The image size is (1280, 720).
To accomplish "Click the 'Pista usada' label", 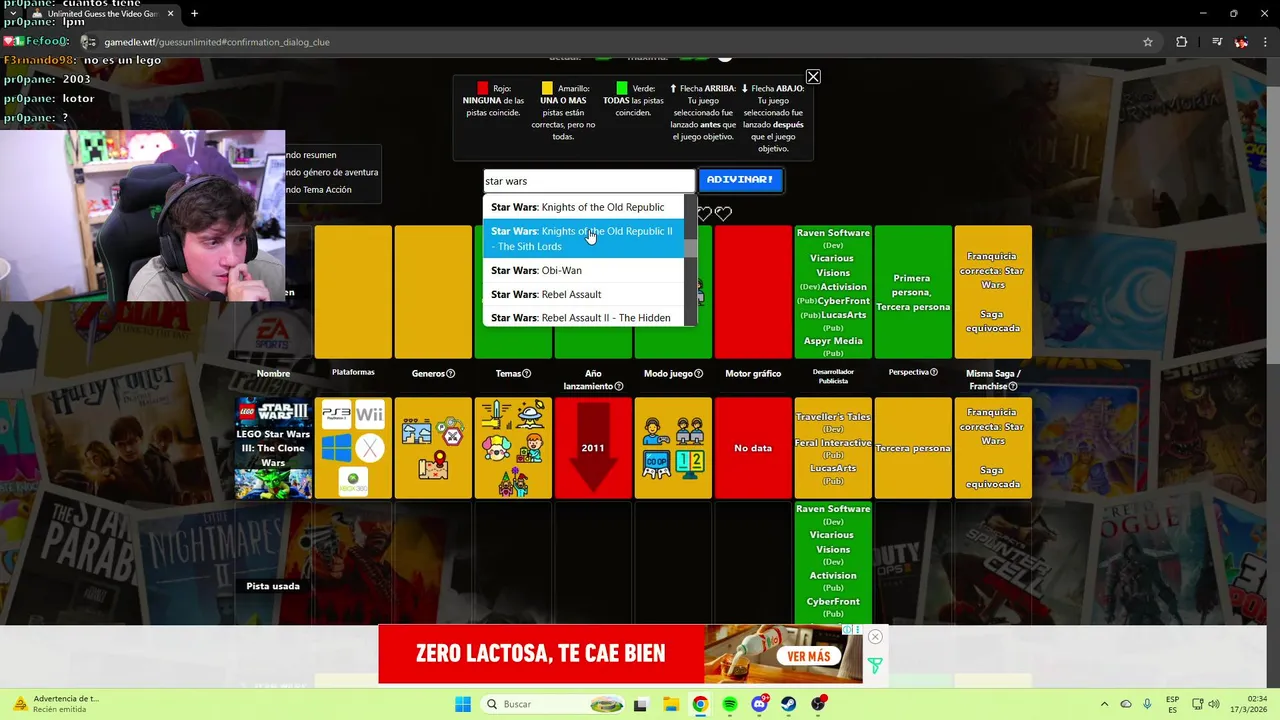I will (x=273, y=586).
